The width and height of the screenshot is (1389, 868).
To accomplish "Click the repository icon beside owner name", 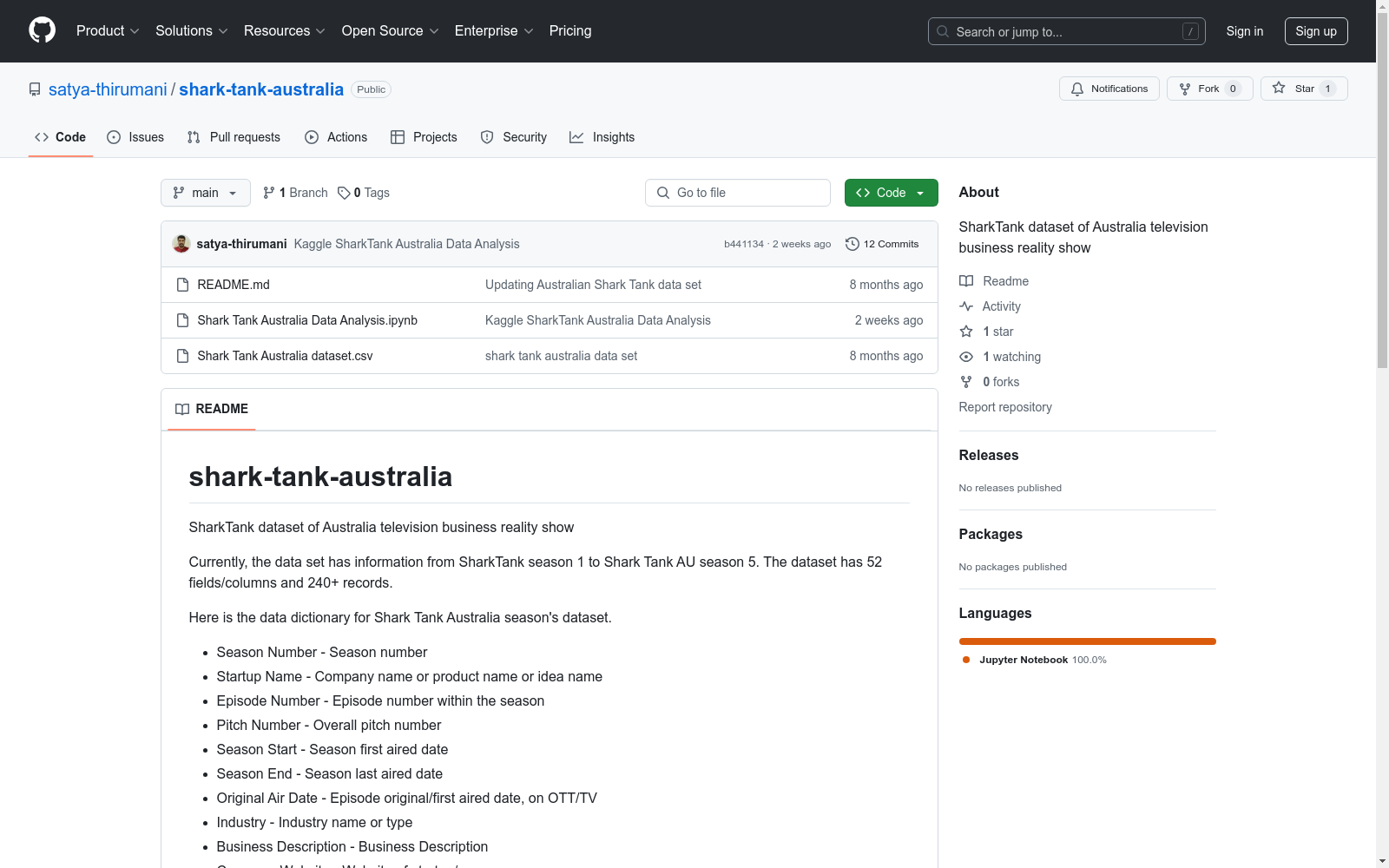I will [x=35, y=89].
